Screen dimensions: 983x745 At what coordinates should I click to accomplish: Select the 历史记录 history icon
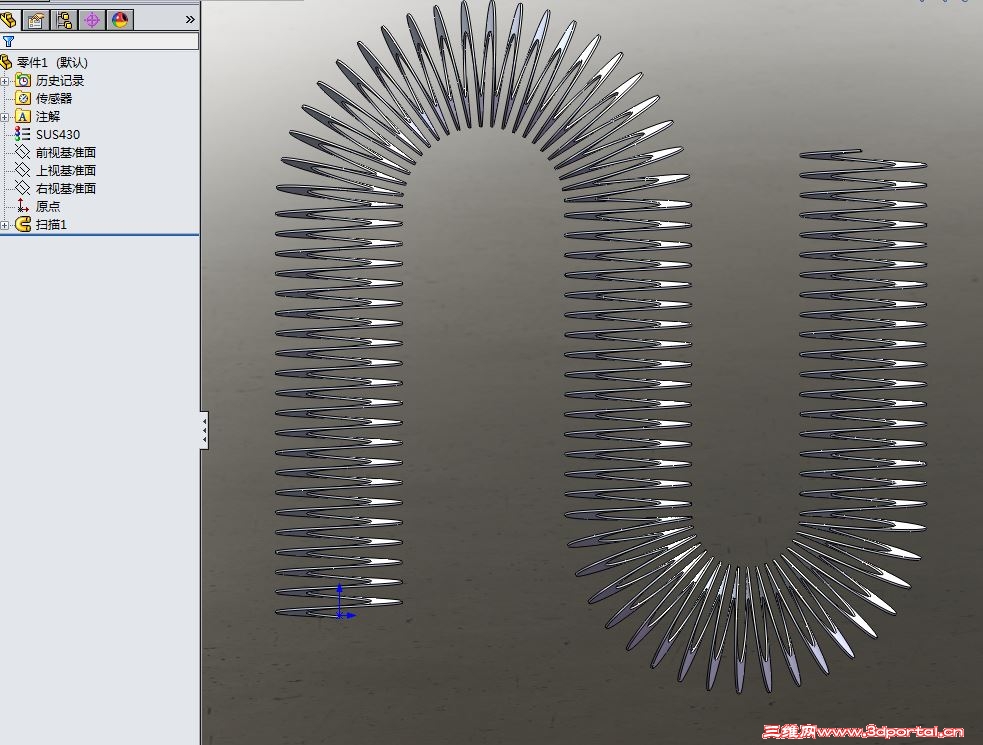pyautogui.click(x=23, y=80)
